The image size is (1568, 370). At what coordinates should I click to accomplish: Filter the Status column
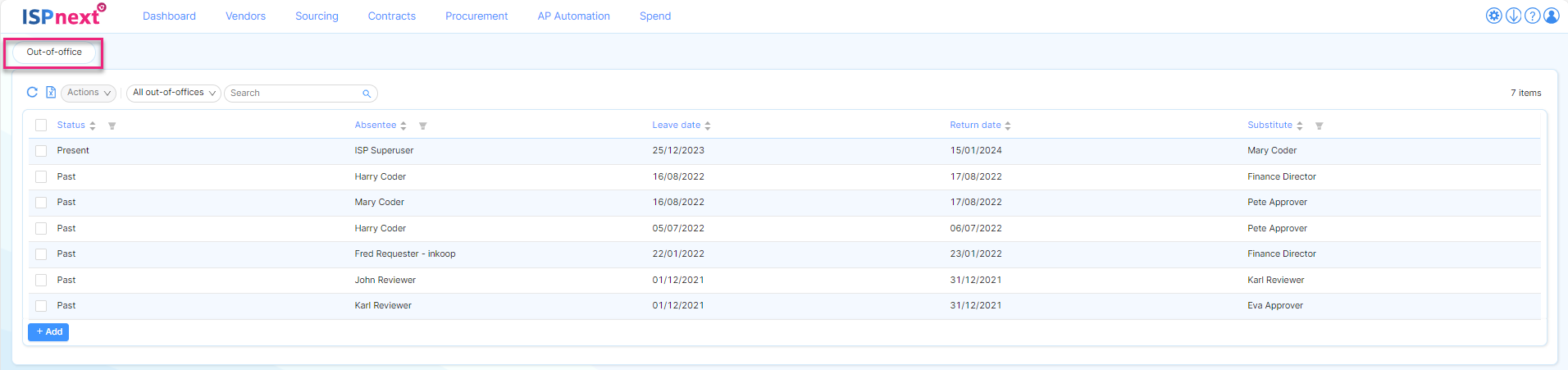click(x=112, y=126)
